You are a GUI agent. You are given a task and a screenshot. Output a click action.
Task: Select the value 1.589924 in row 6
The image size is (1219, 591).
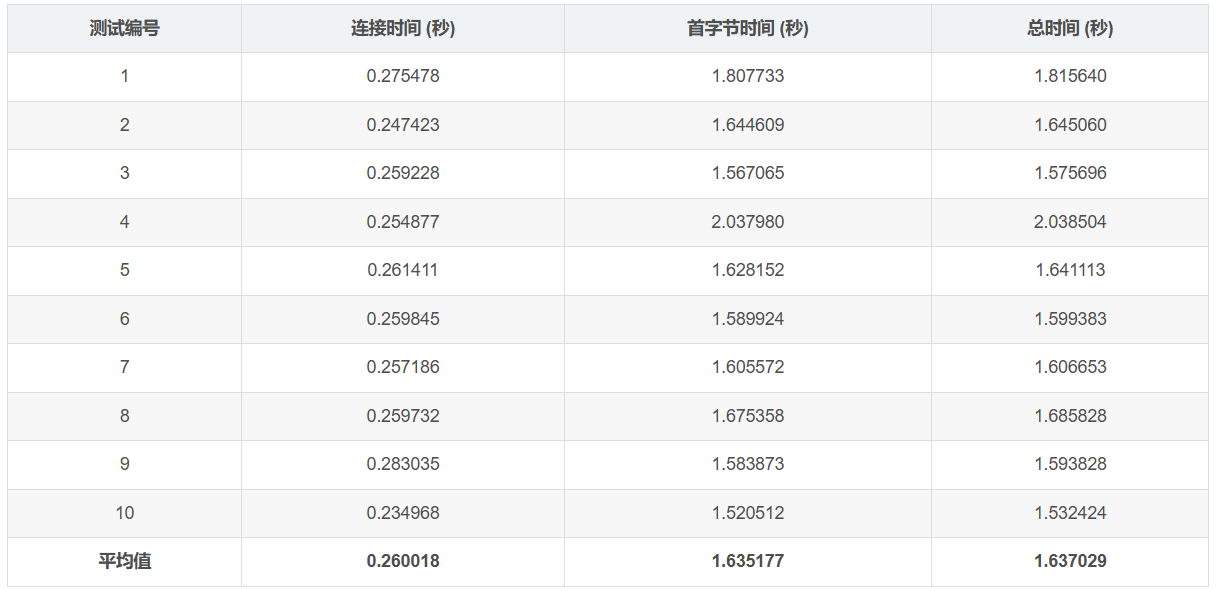[747, 319]
